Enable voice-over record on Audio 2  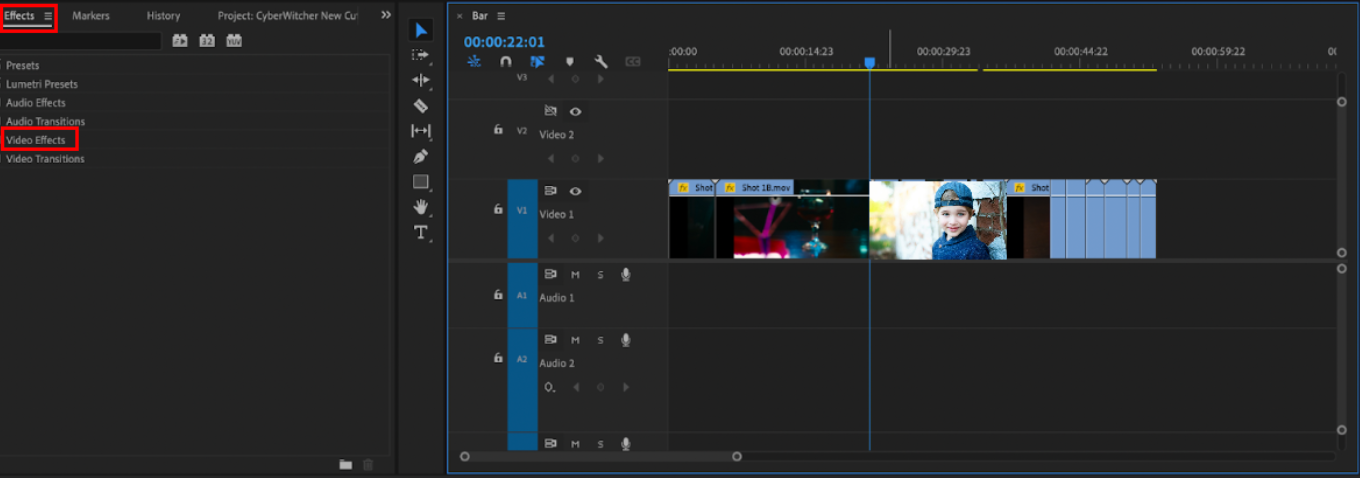(626, 340)
